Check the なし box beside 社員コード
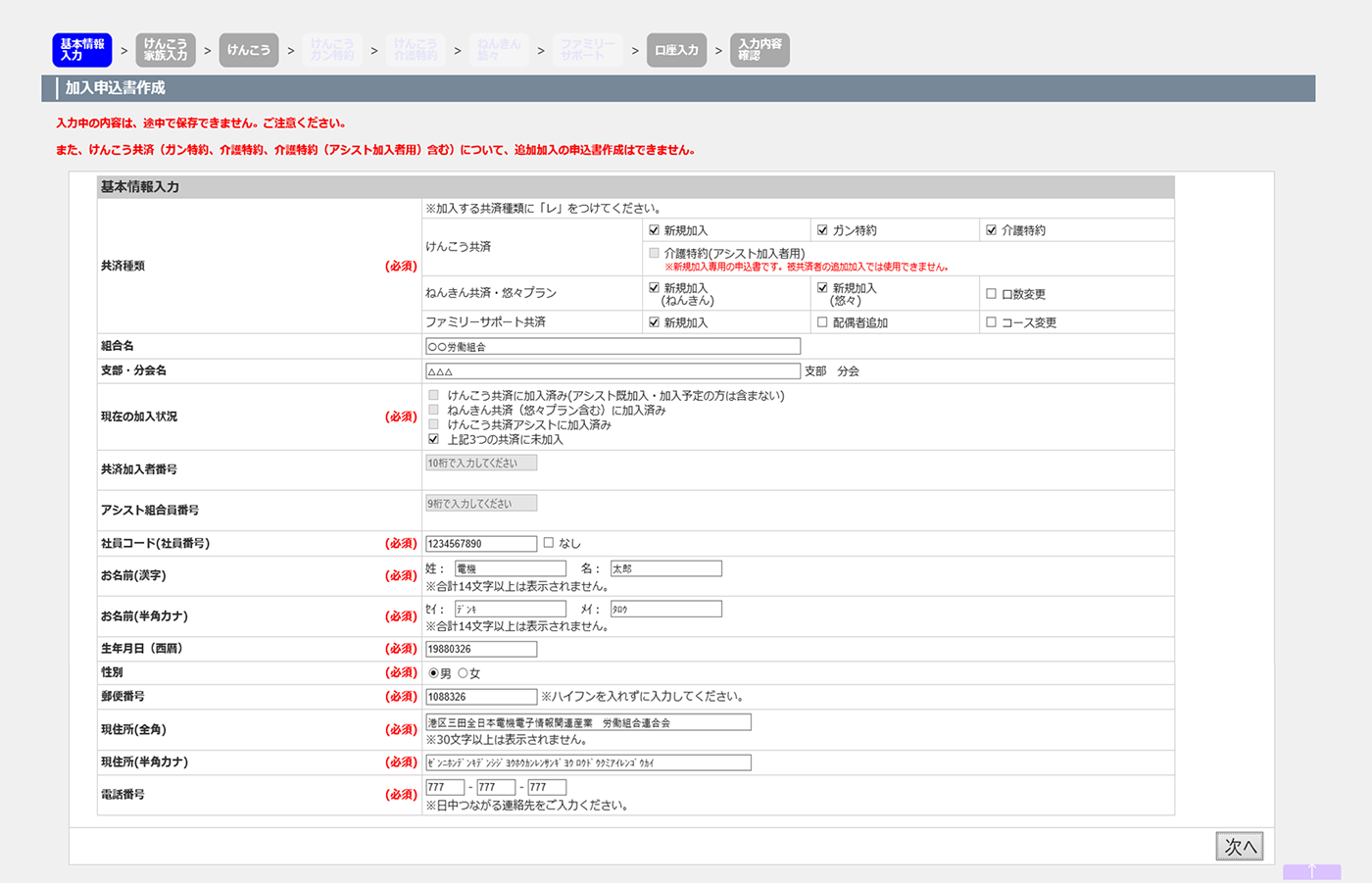 coord(549,543)
